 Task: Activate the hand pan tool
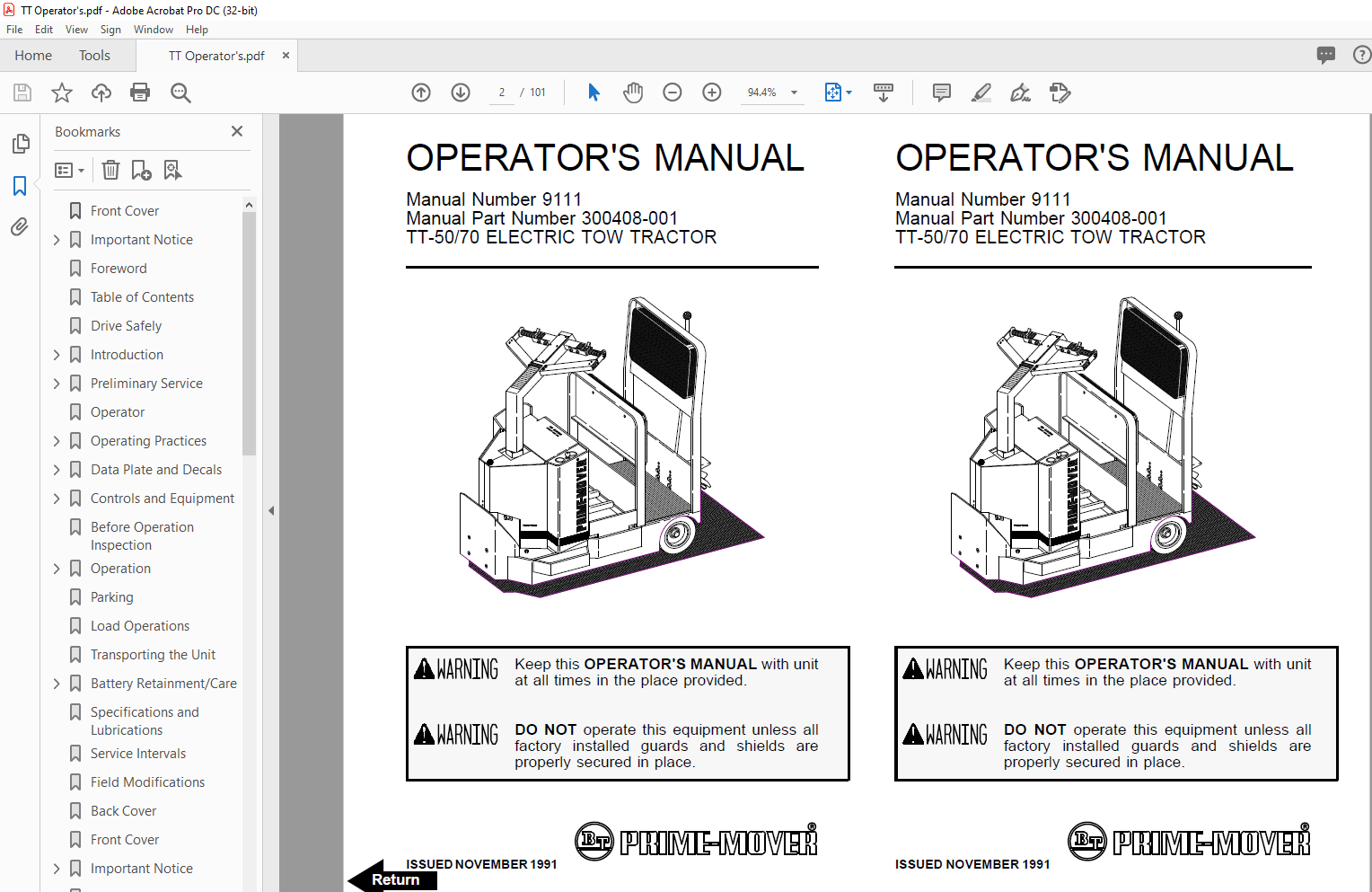pos(633,93)
